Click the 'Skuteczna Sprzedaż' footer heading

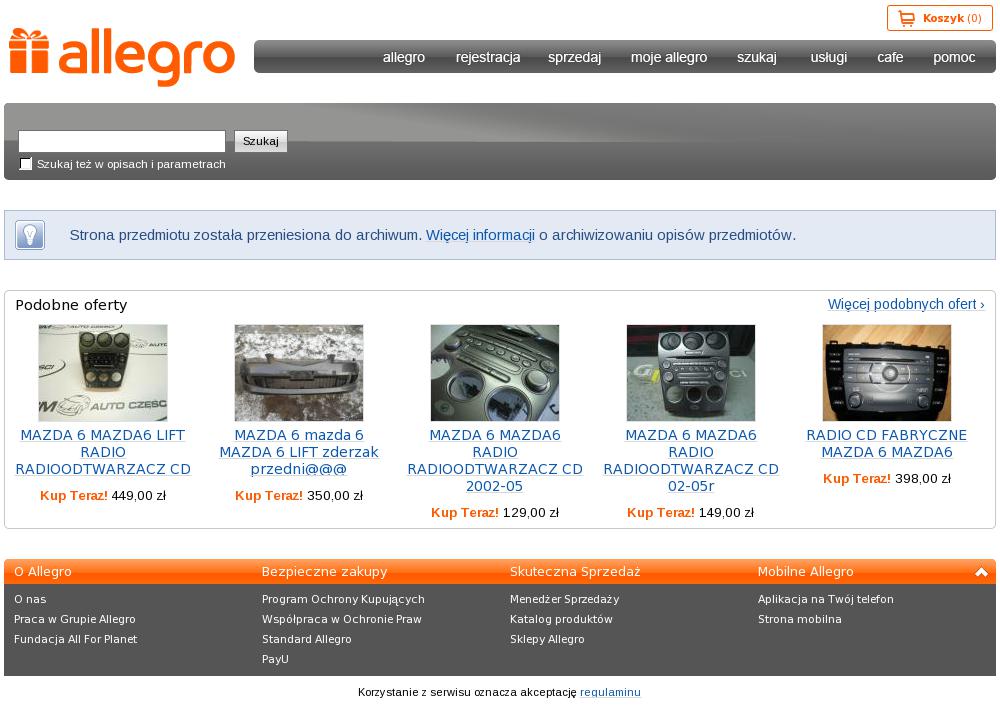tap(575, 572)
